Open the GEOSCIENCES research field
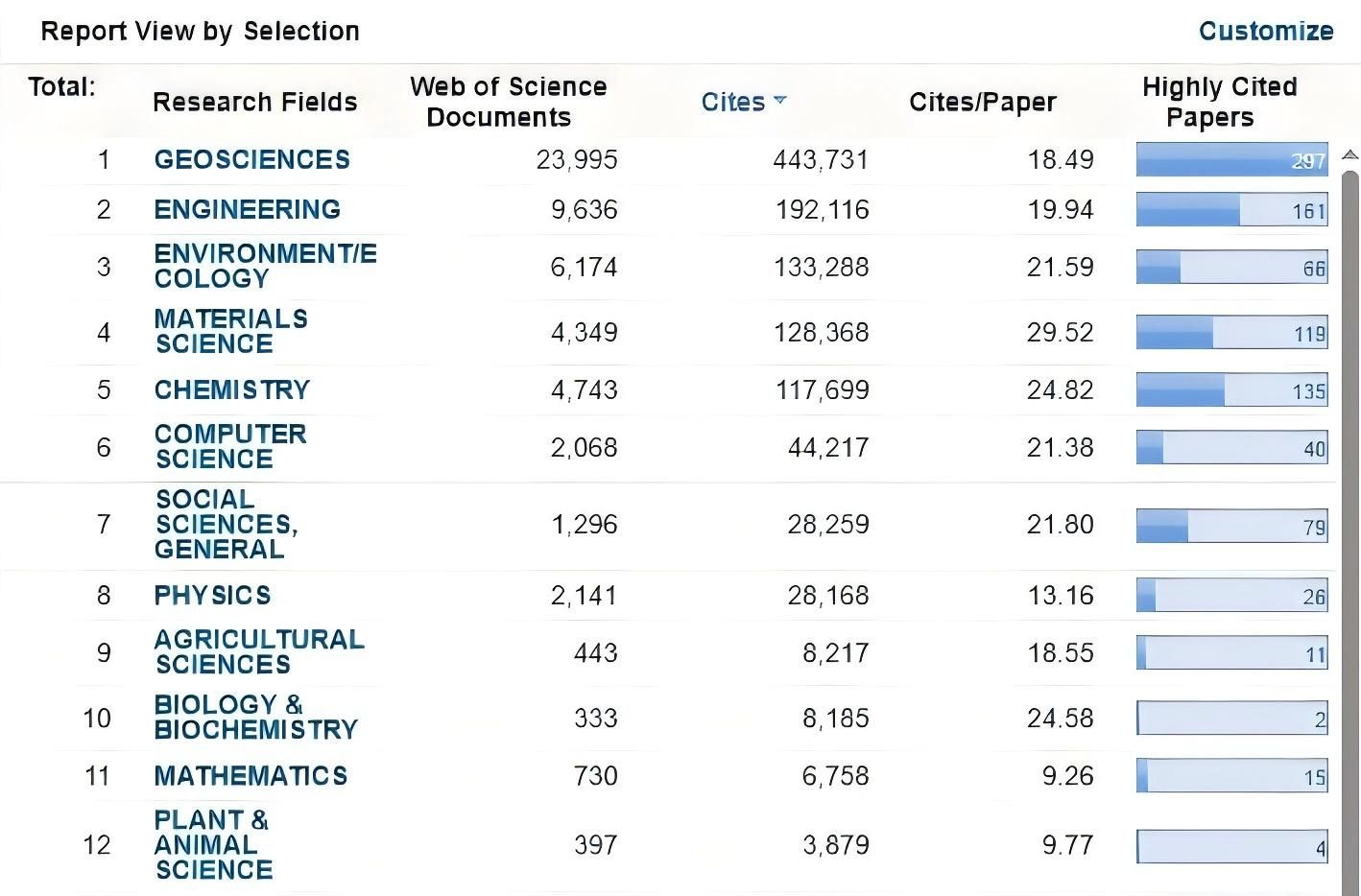Viewport: 1361px width, 896px height. click(251, 159)
